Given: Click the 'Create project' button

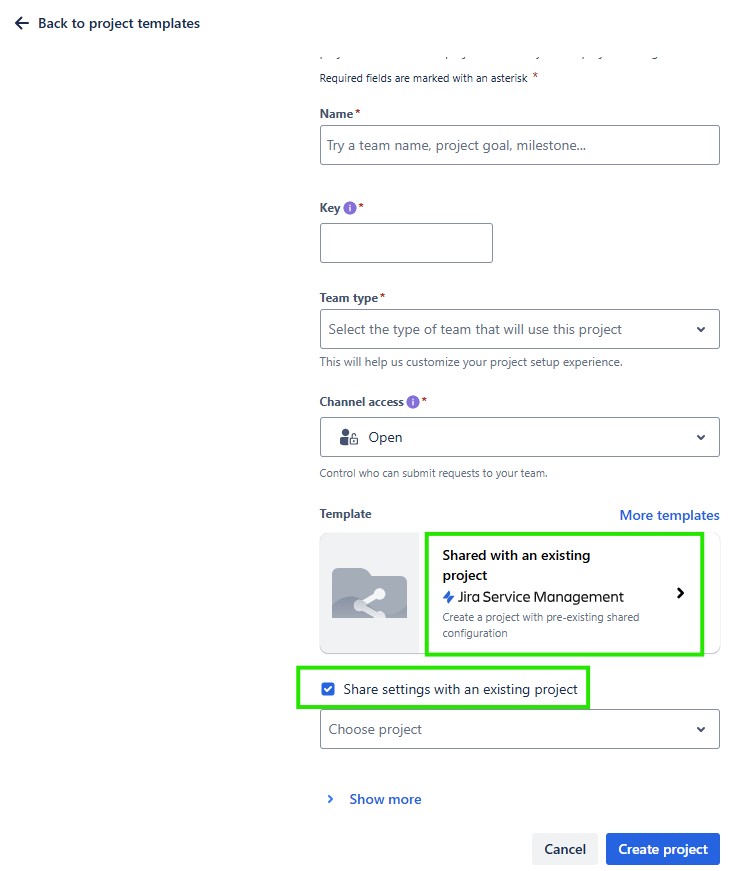Looking at the screenshot, I should coord(662,848).
